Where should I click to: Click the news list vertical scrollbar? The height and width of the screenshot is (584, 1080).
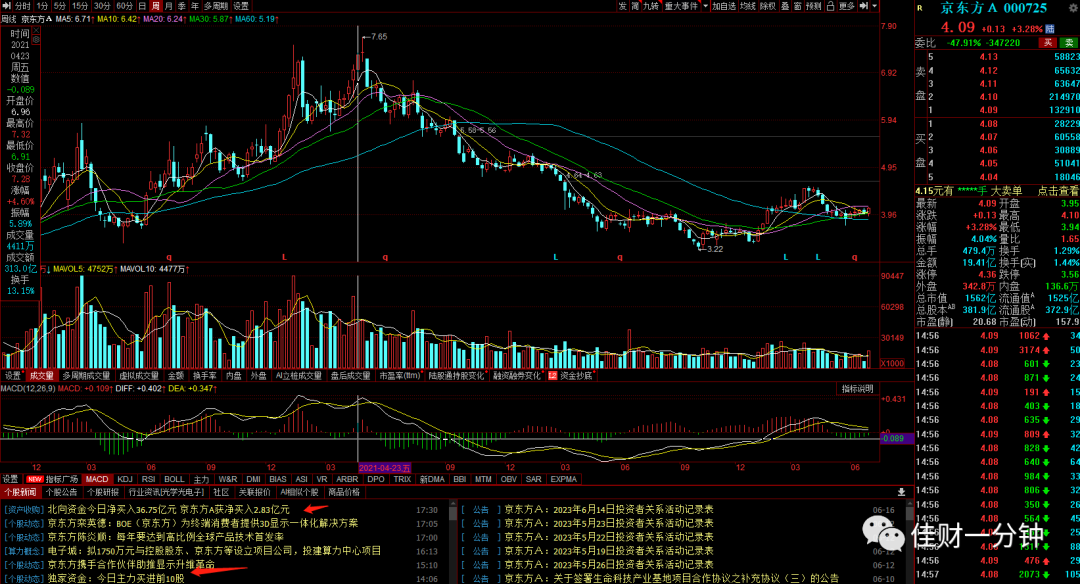coord(453,541)
